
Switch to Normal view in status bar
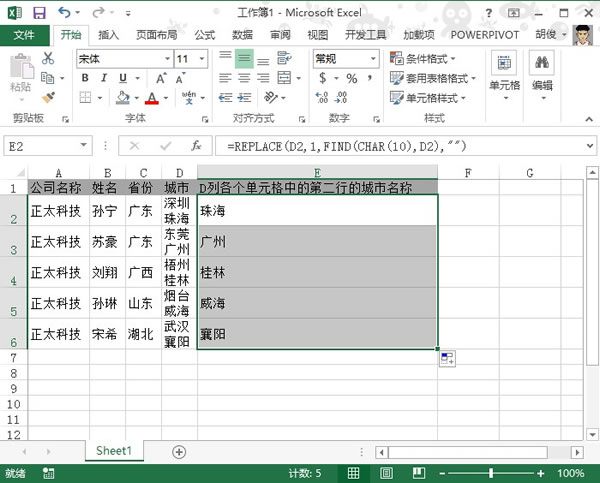tap(353, 473)
